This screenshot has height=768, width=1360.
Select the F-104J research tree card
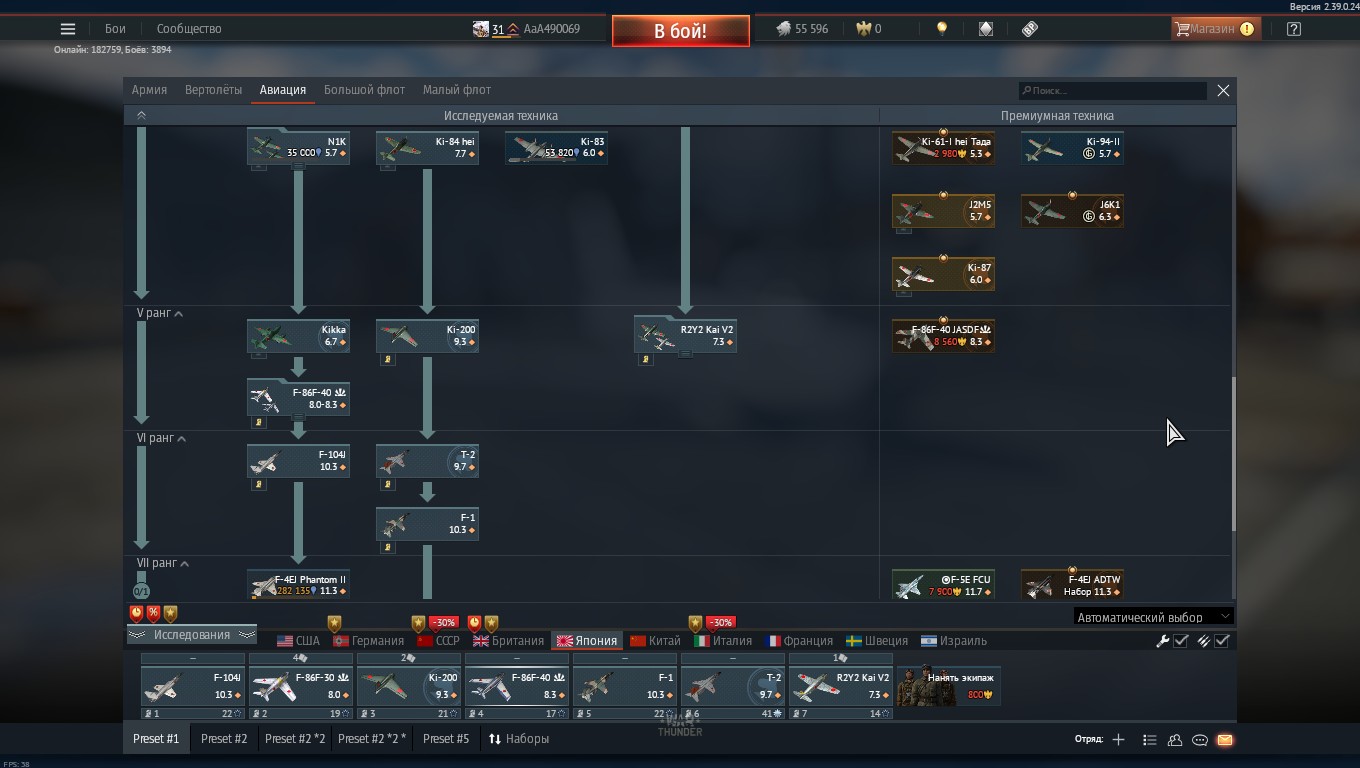coord(298,461)
